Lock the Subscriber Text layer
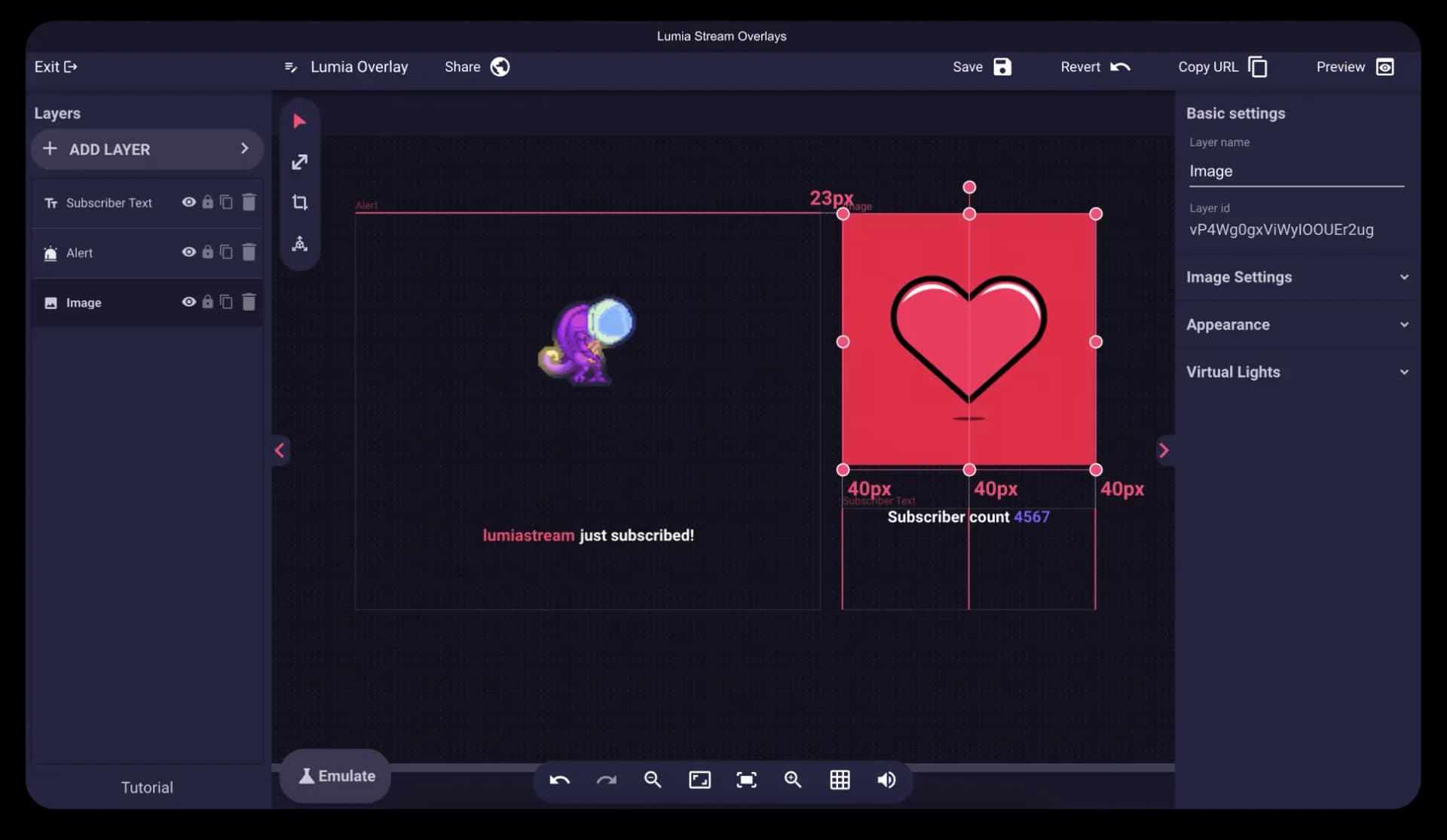Screen dimensions: 1447x840 coord(207,202)
